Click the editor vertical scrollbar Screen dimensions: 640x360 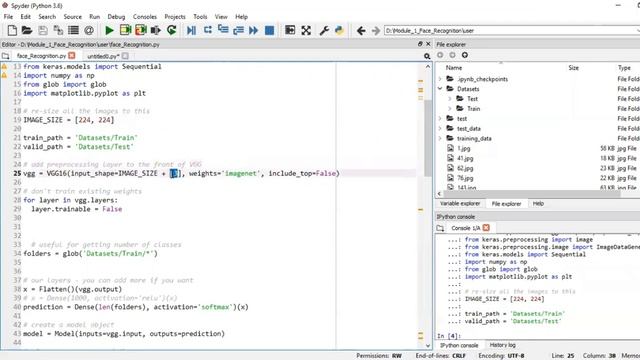click(x=428, y=139)
